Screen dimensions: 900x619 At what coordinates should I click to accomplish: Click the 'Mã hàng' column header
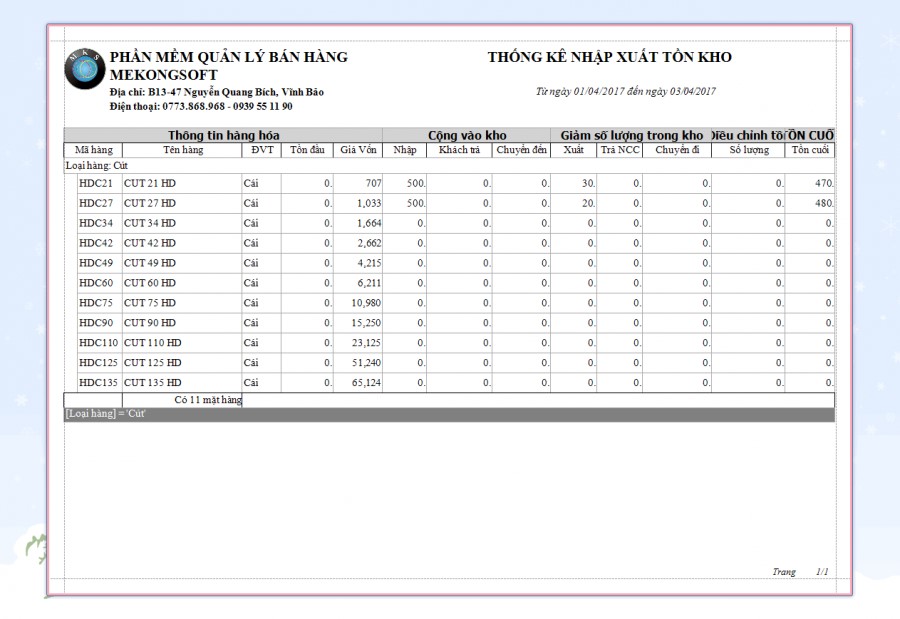tap(94, 150)
